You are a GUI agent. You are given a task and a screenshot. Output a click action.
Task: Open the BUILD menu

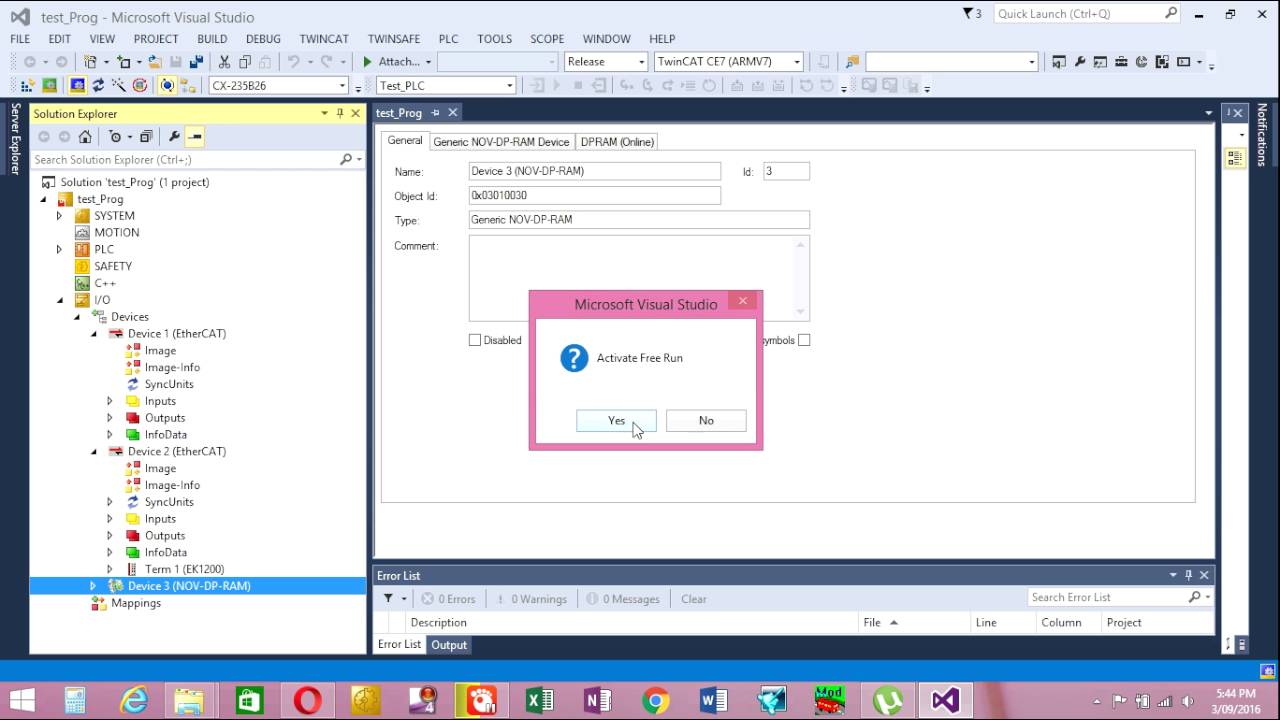point(212,38)
